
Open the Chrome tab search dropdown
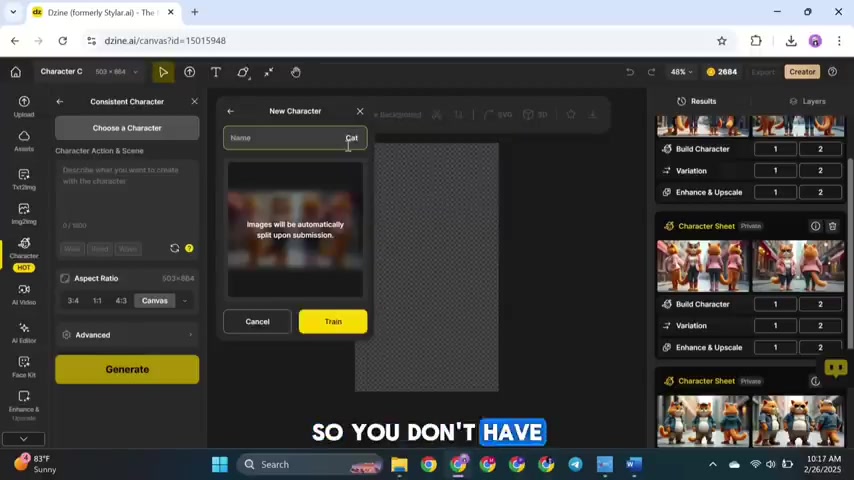pyautogui.click(x=13, y=12)
